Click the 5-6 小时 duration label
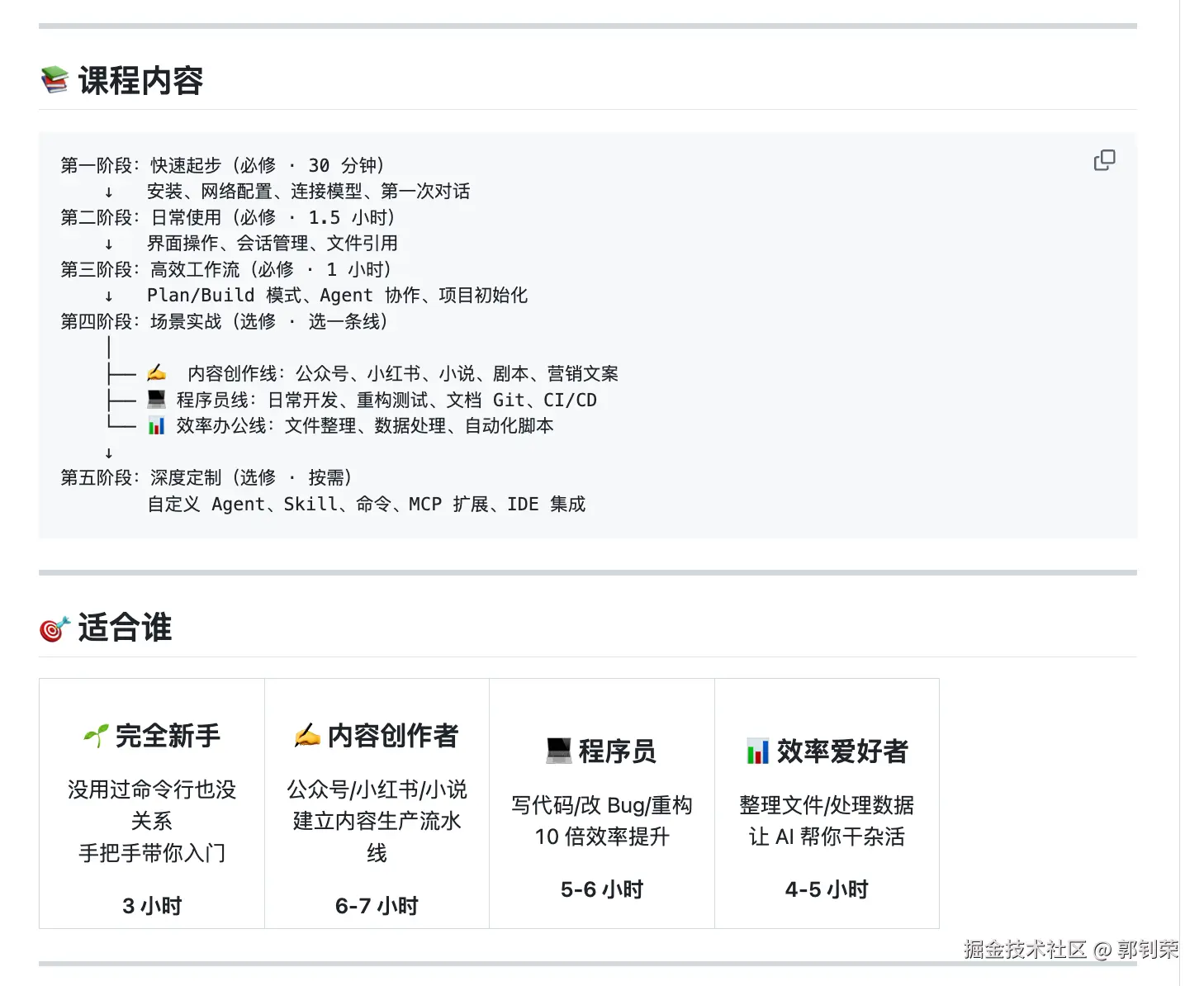 click(601, 889)
